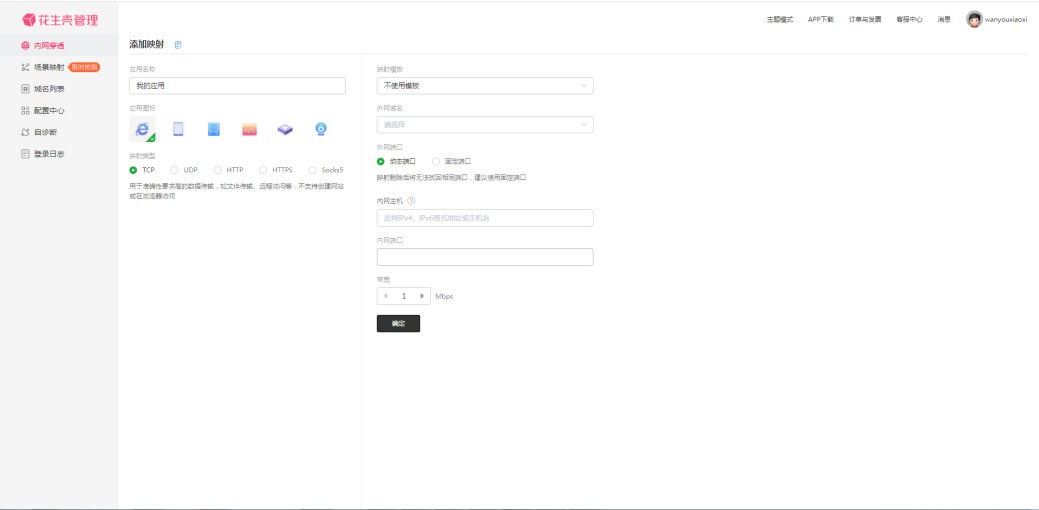Select 固定端口 radio option
Image resolution: width=1039 pixels, height=510 pixels.
pyautogui.click(x=436, y=161)
